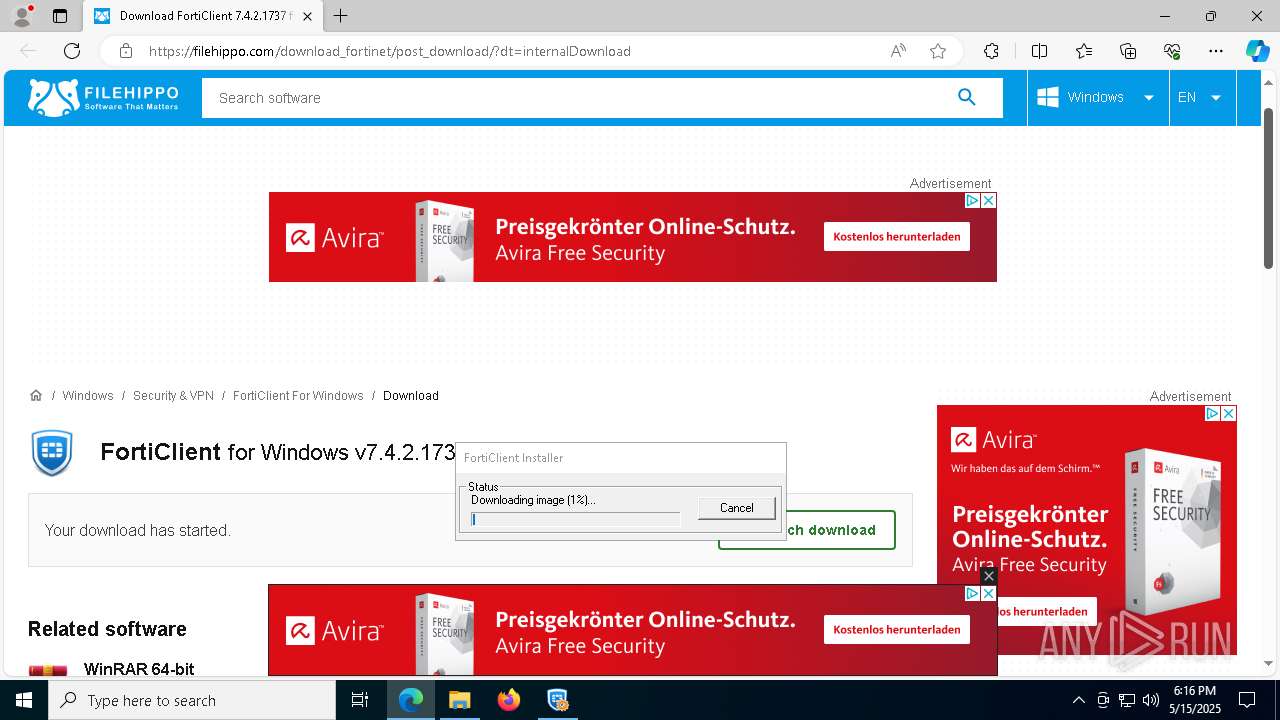The image size is (1280, 720).
Task: Open a new browser tab
Action: [x=341, y=16]
